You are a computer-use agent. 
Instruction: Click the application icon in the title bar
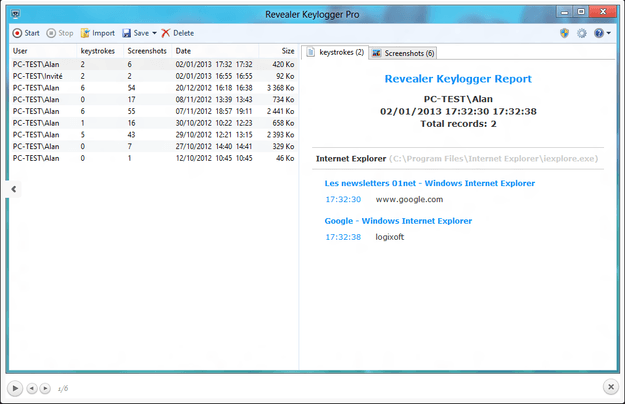pyautogui.click(x=16, y=14)
